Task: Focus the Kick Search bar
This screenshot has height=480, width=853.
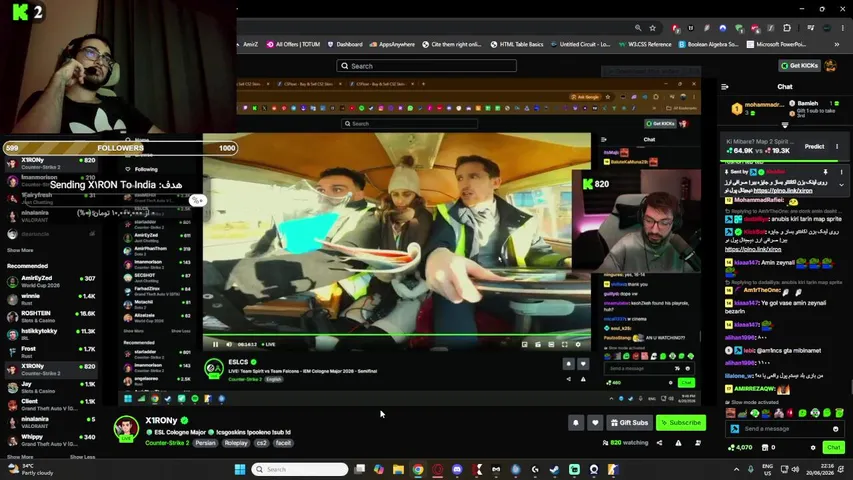Action: coord(426,66)
